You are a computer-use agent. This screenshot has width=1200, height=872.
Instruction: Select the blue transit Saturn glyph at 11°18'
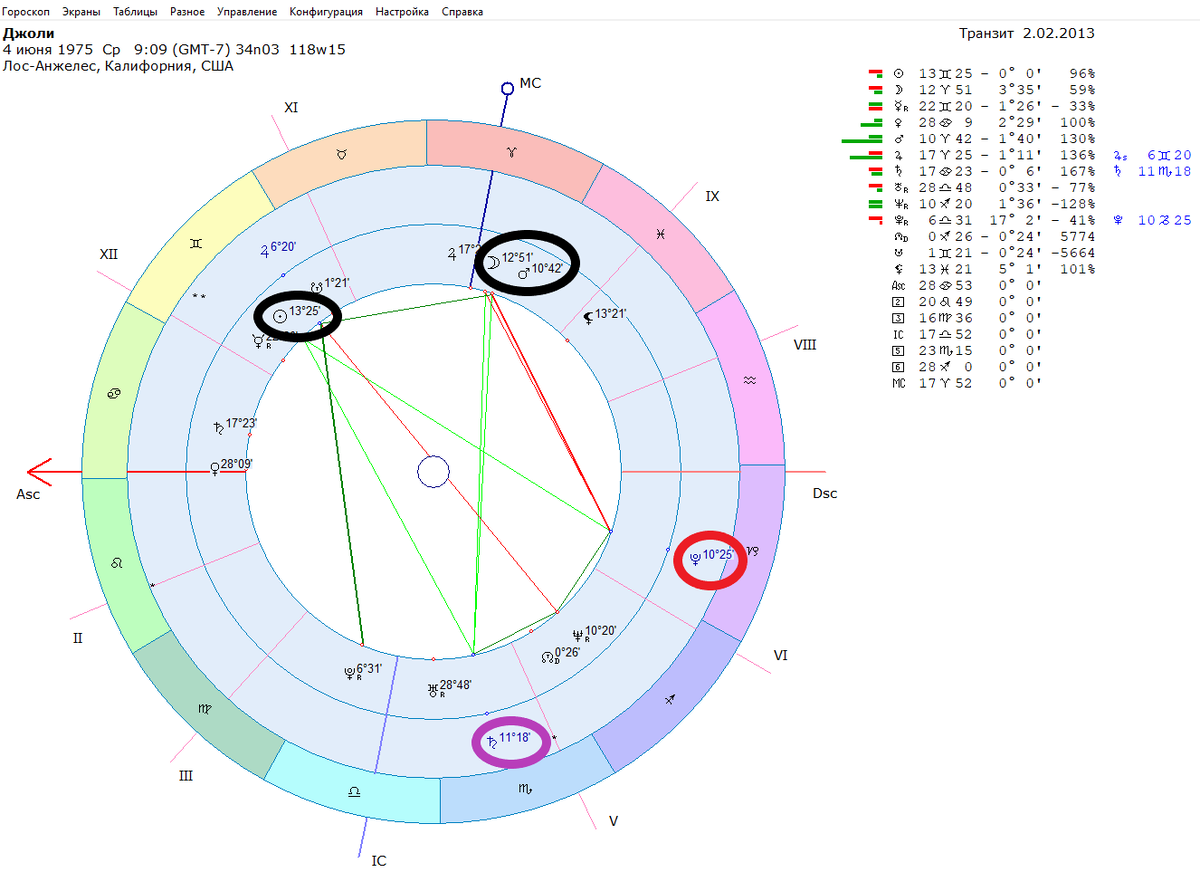(492, 741)
